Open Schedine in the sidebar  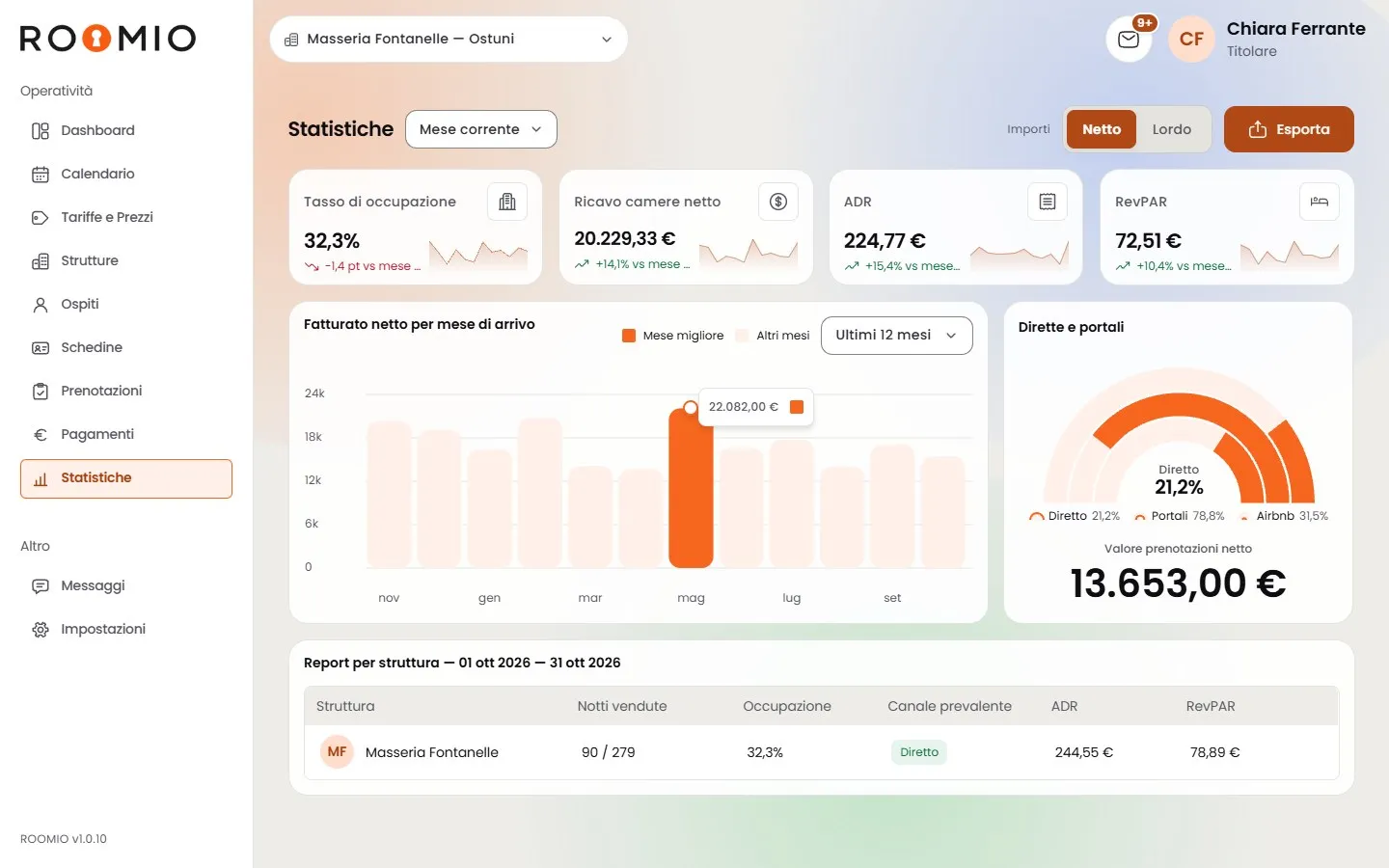tap(126, 348)
